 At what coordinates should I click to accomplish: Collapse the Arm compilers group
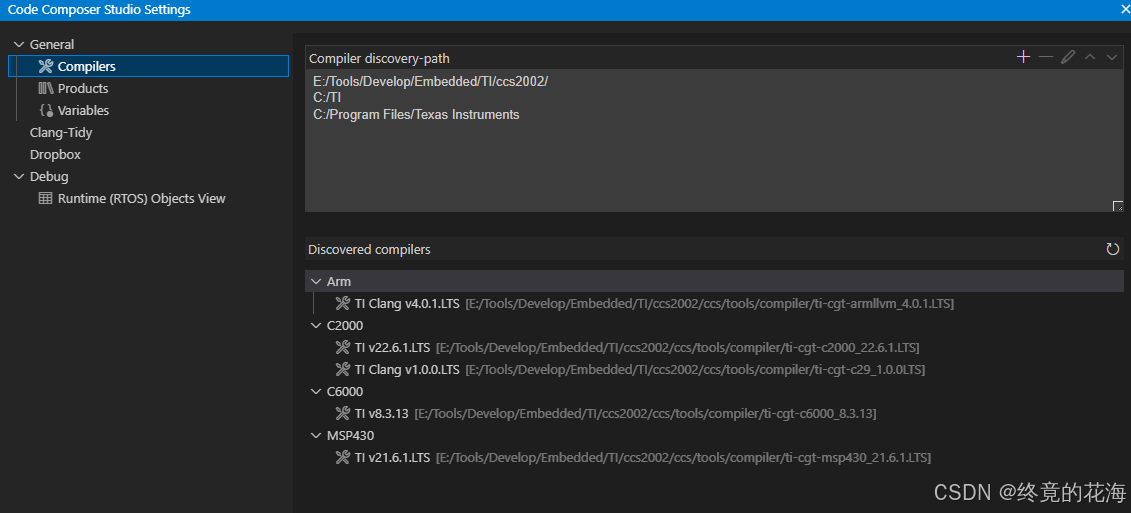pyautogui.click(x=315, y=281)
